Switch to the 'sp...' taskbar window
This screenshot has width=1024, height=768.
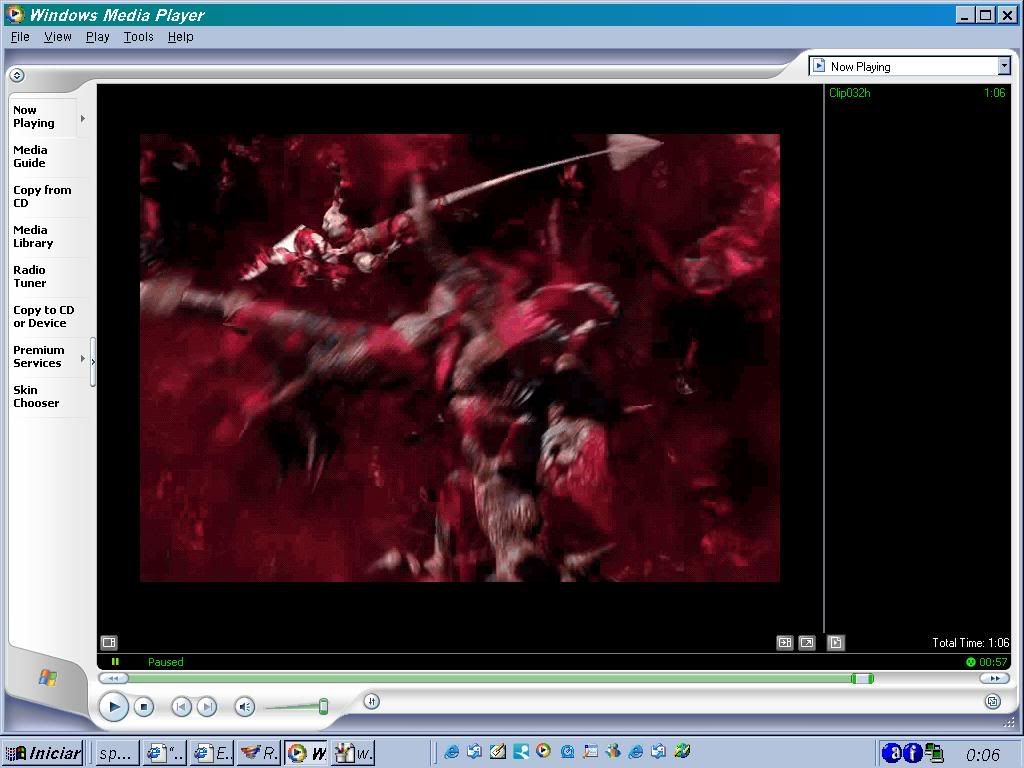pyautogui.click(x=117, y=753)
